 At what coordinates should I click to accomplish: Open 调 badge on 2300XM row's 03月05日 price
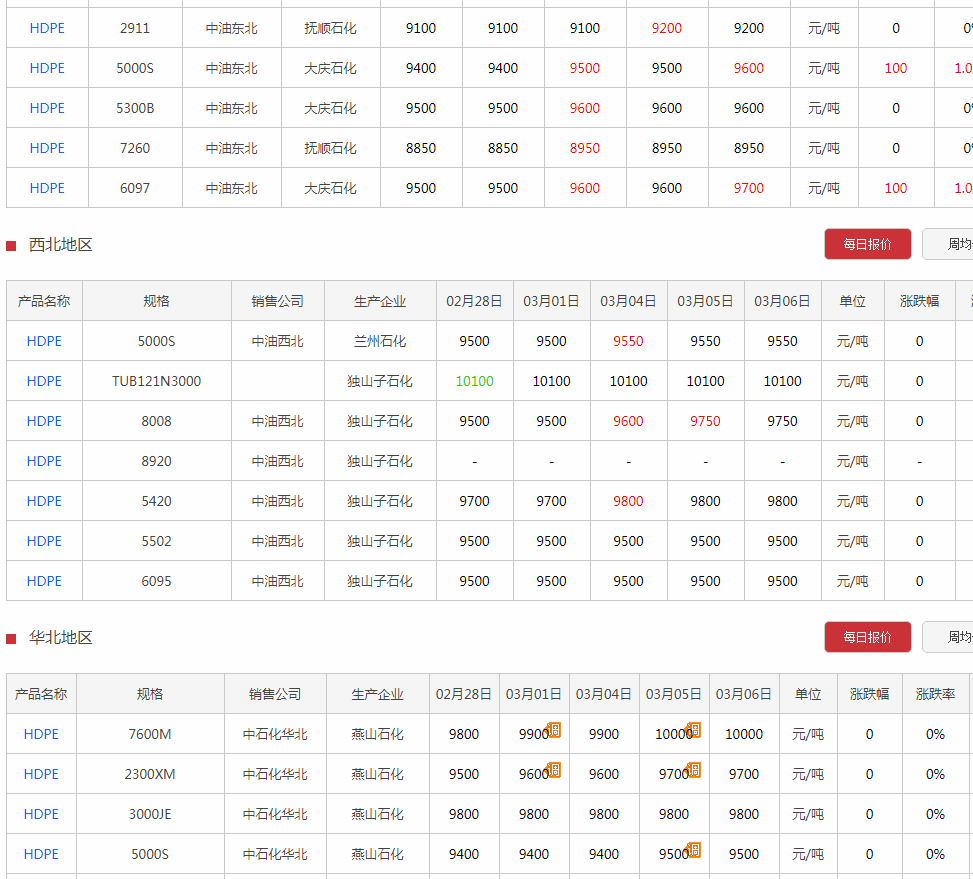coord(694,770)
